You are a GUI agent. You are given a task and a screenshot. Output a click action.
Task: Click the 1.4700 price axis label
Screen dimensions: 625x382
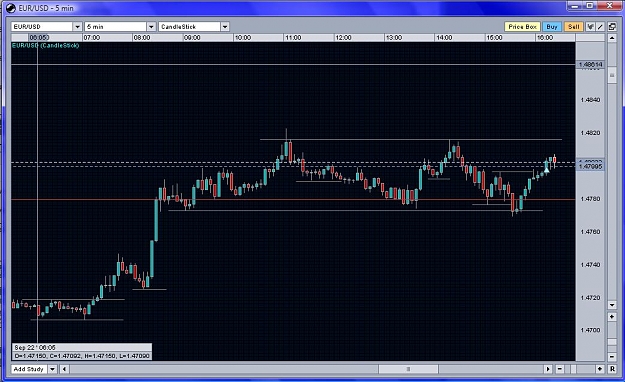coord(590,331)
